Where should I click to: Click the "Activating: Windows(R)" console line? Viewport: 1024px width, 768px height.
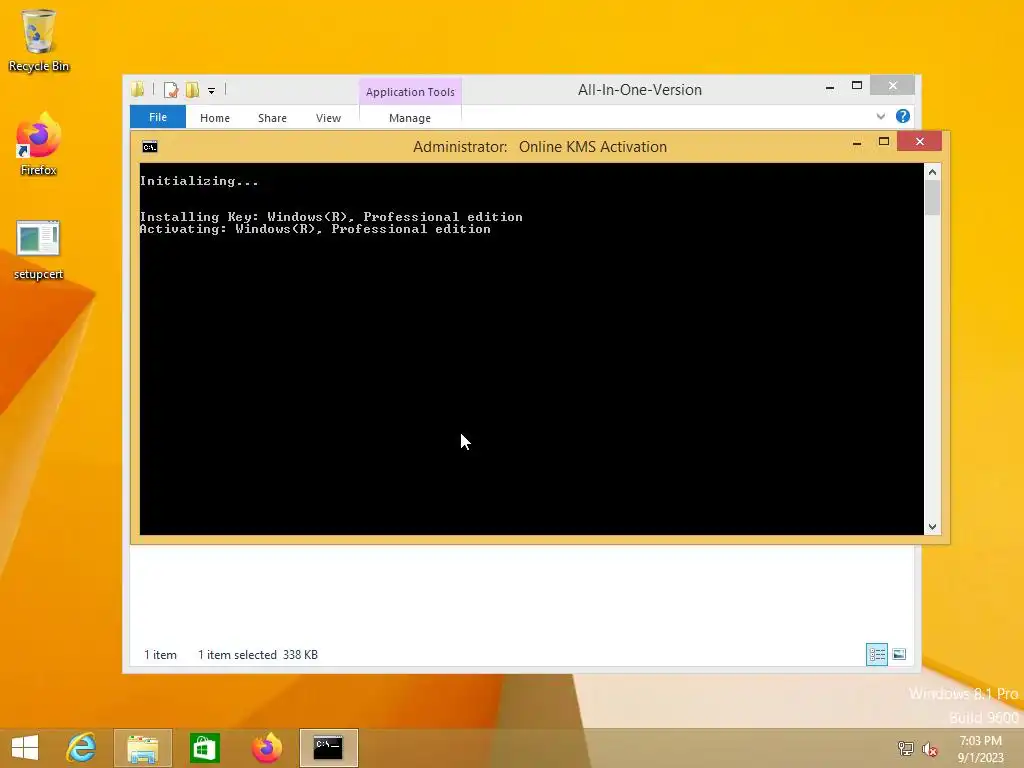(315, 229)
